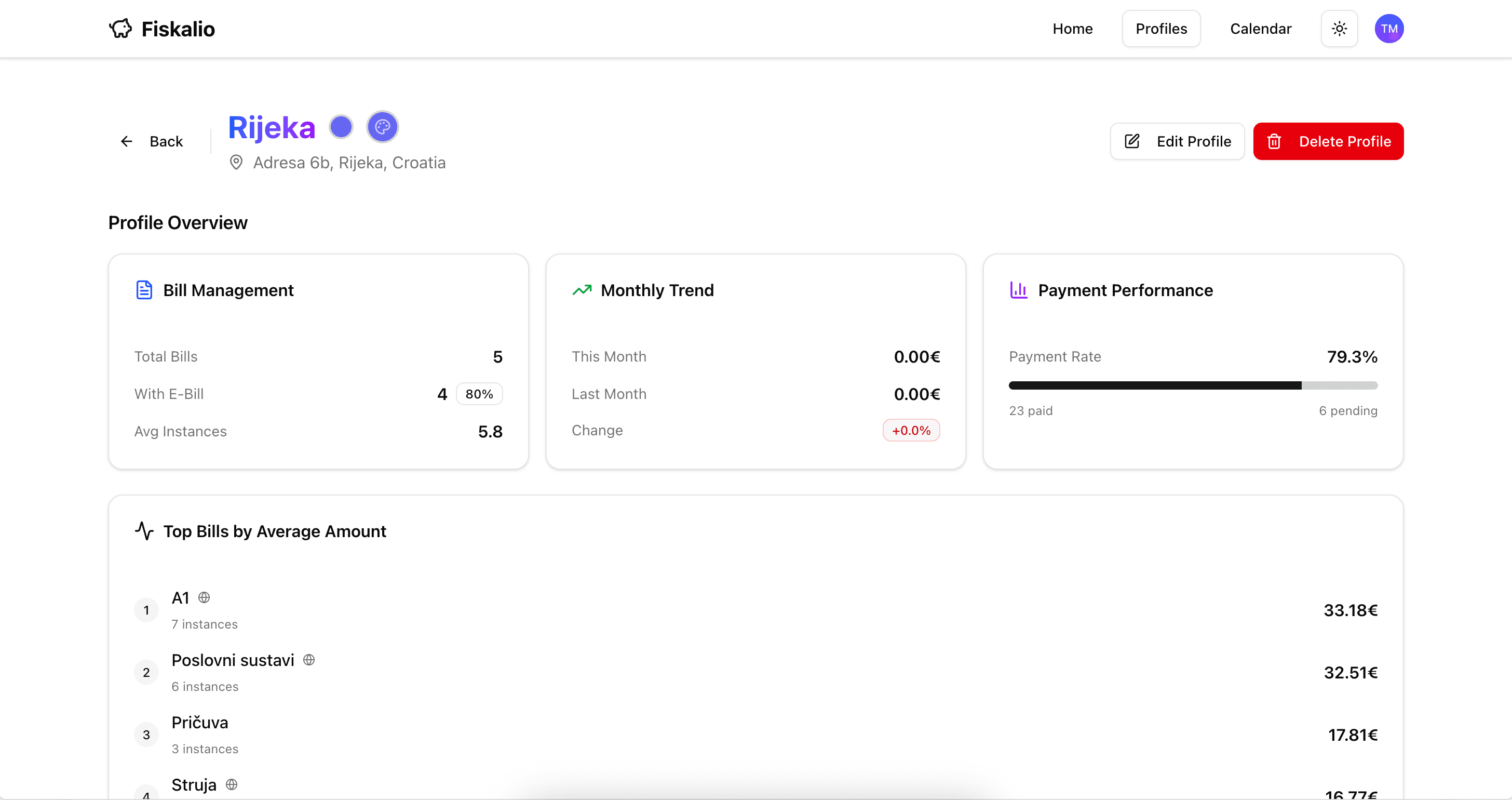Click the globe icon beside Poslovni sustavi
The height and width of the screenshot is (800, 1512).
pos(309,660)
